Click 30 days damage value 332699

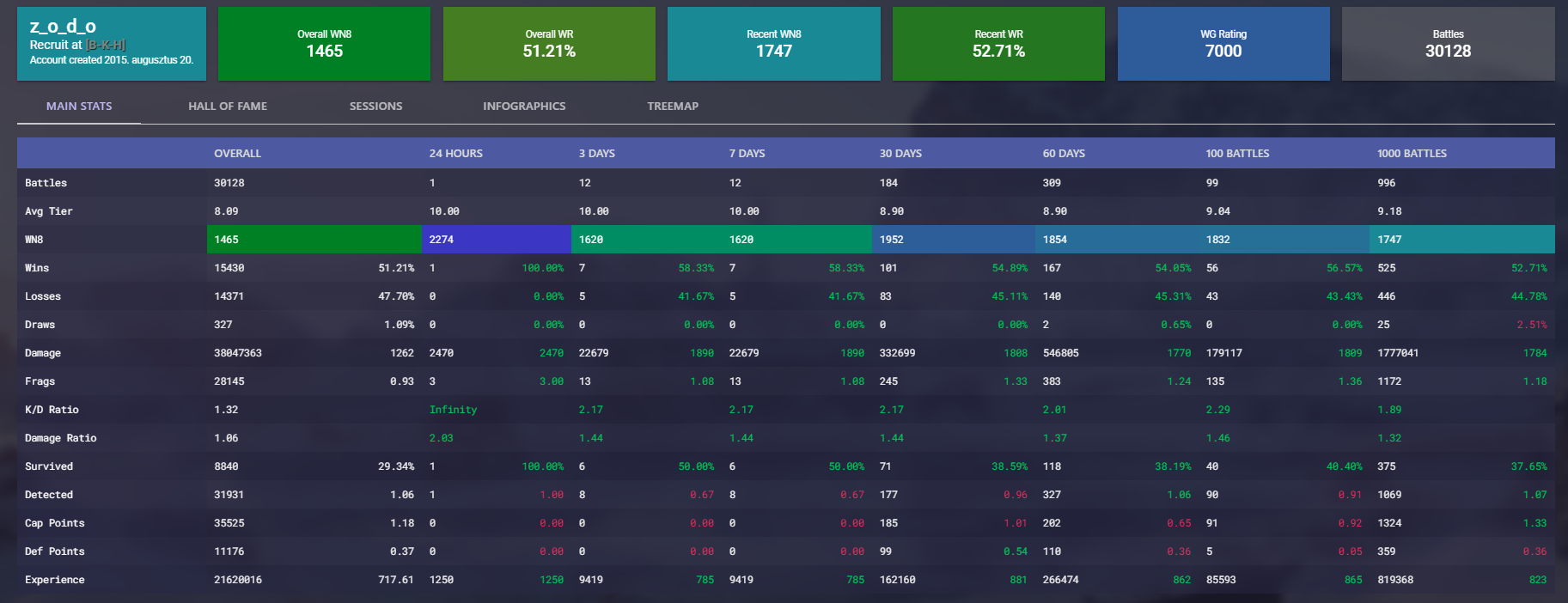coord(897,353)
